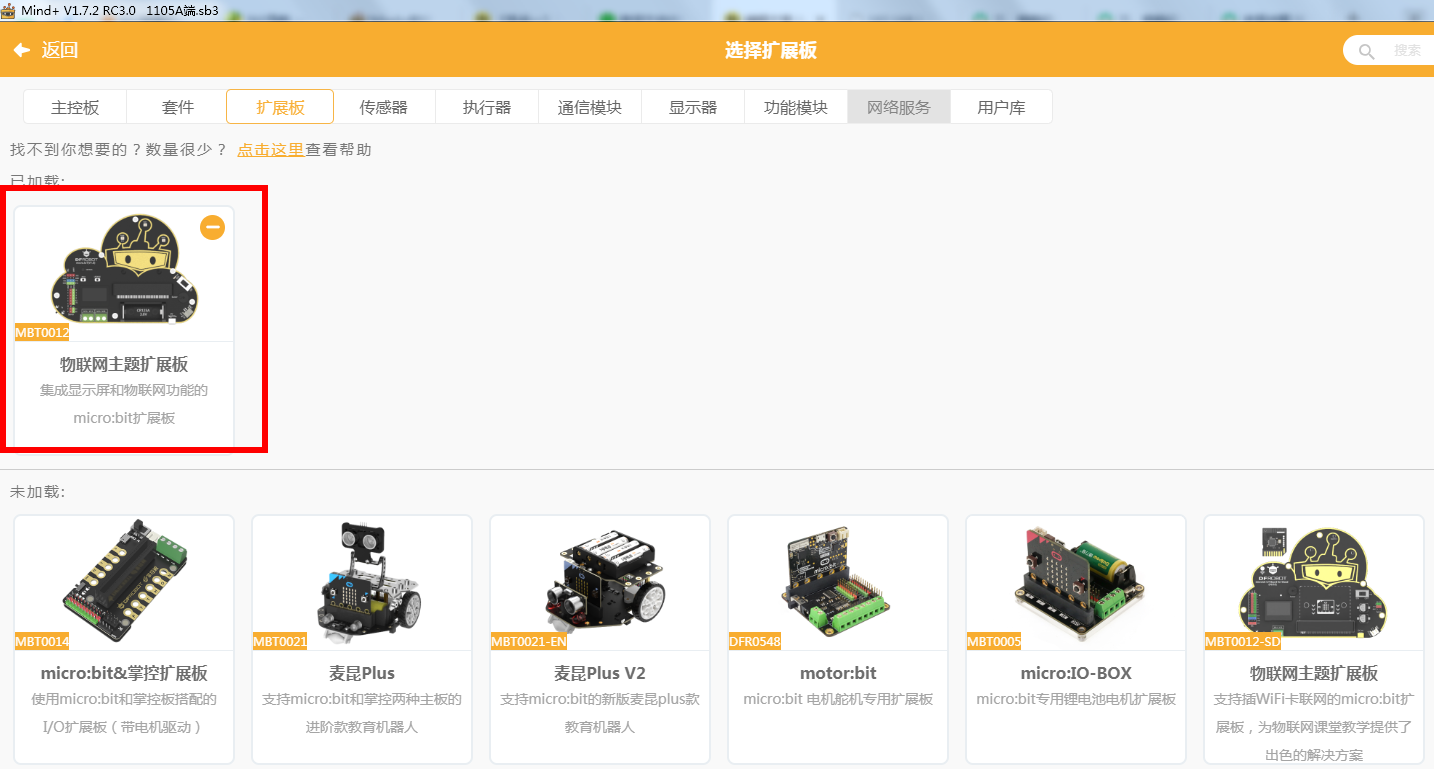Click loaded MBT0012 board image
This screenshot has height=769, width=1434.
[x=124, y=268]
